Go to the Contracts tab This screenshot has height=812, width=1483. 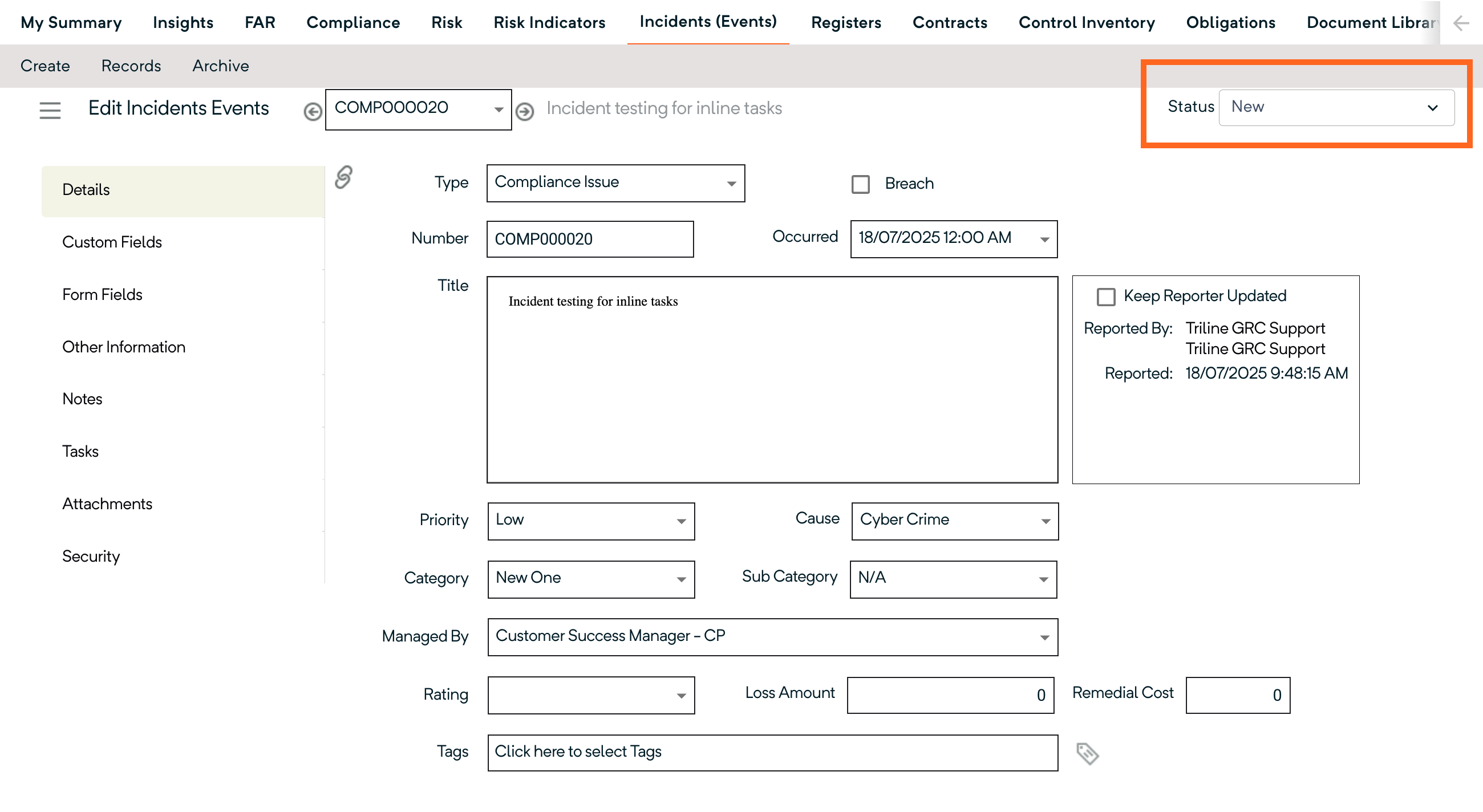coord(950,22)
